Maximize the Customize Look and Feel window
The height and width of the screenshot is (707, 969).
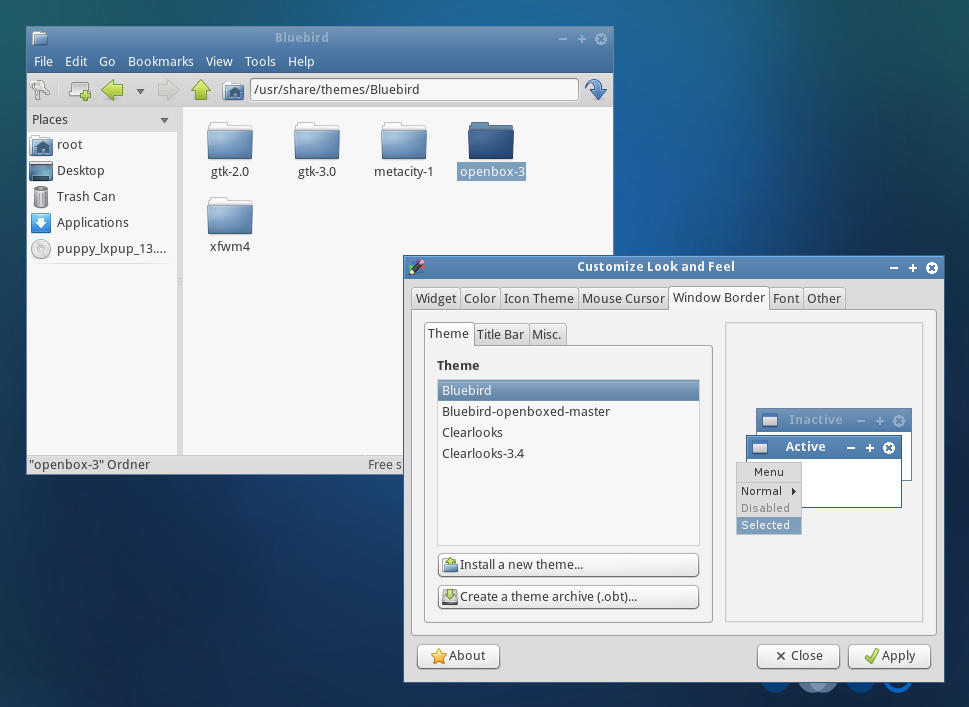tap(913, 268)
